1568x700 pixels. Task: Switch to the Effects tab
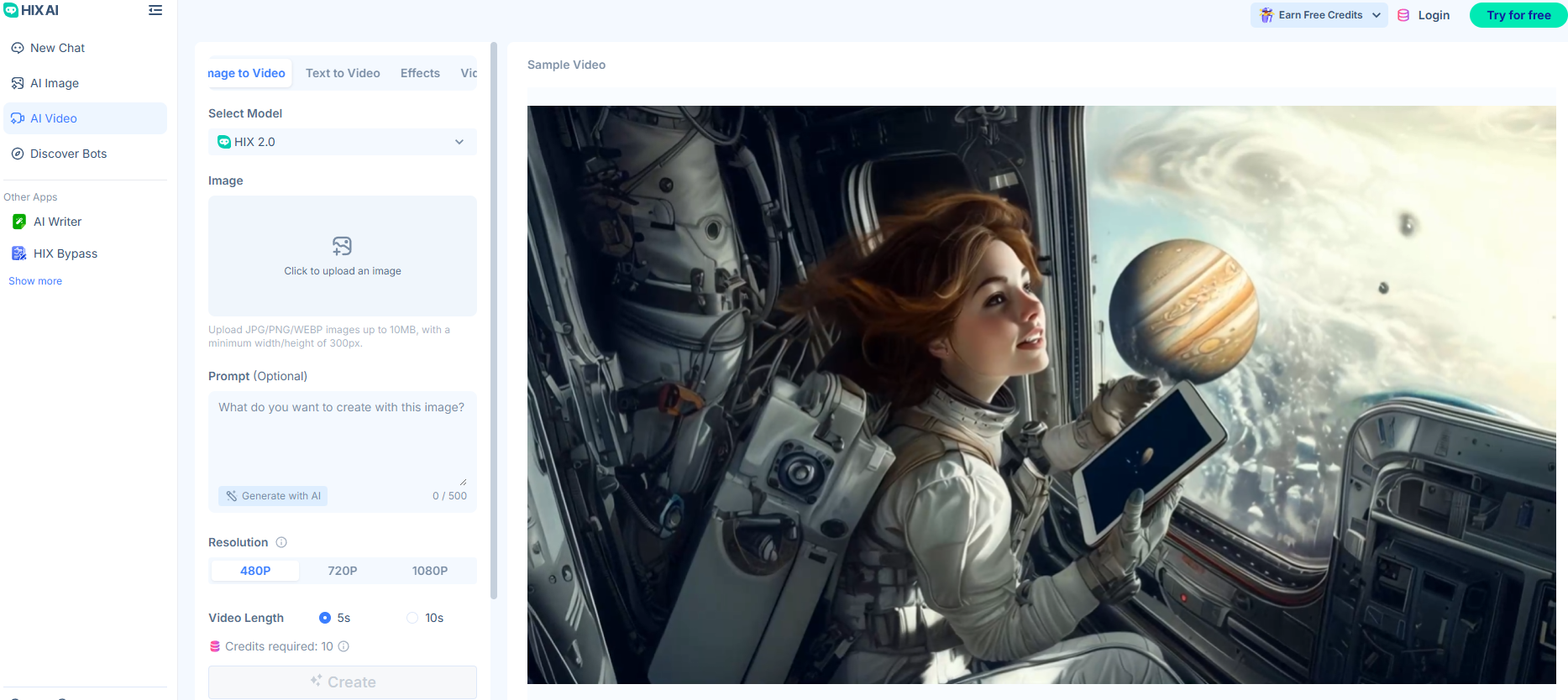click(x=420, y=73)
